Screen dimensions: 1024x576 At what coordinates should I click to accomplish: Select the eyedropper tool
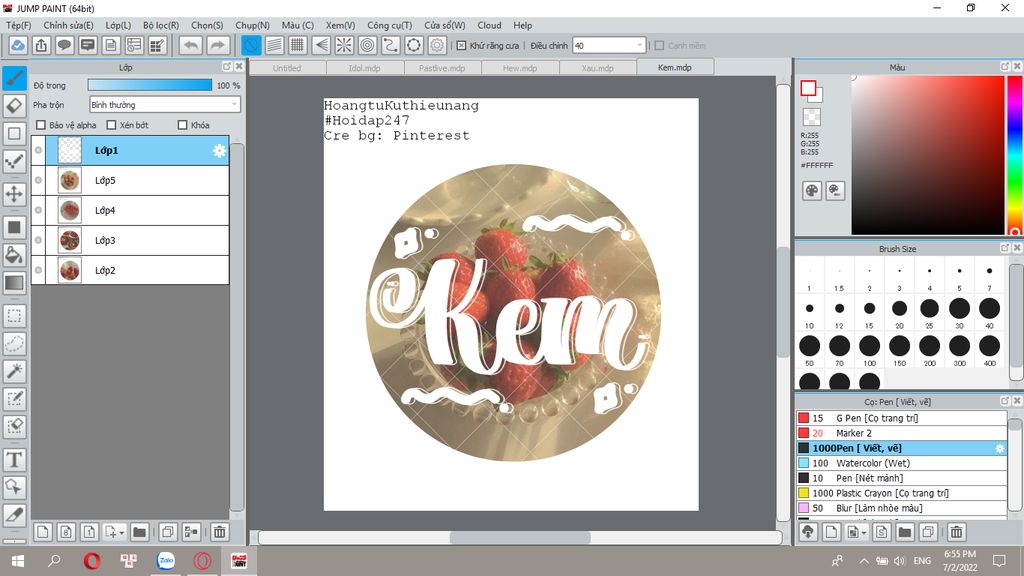coord(14,515)
